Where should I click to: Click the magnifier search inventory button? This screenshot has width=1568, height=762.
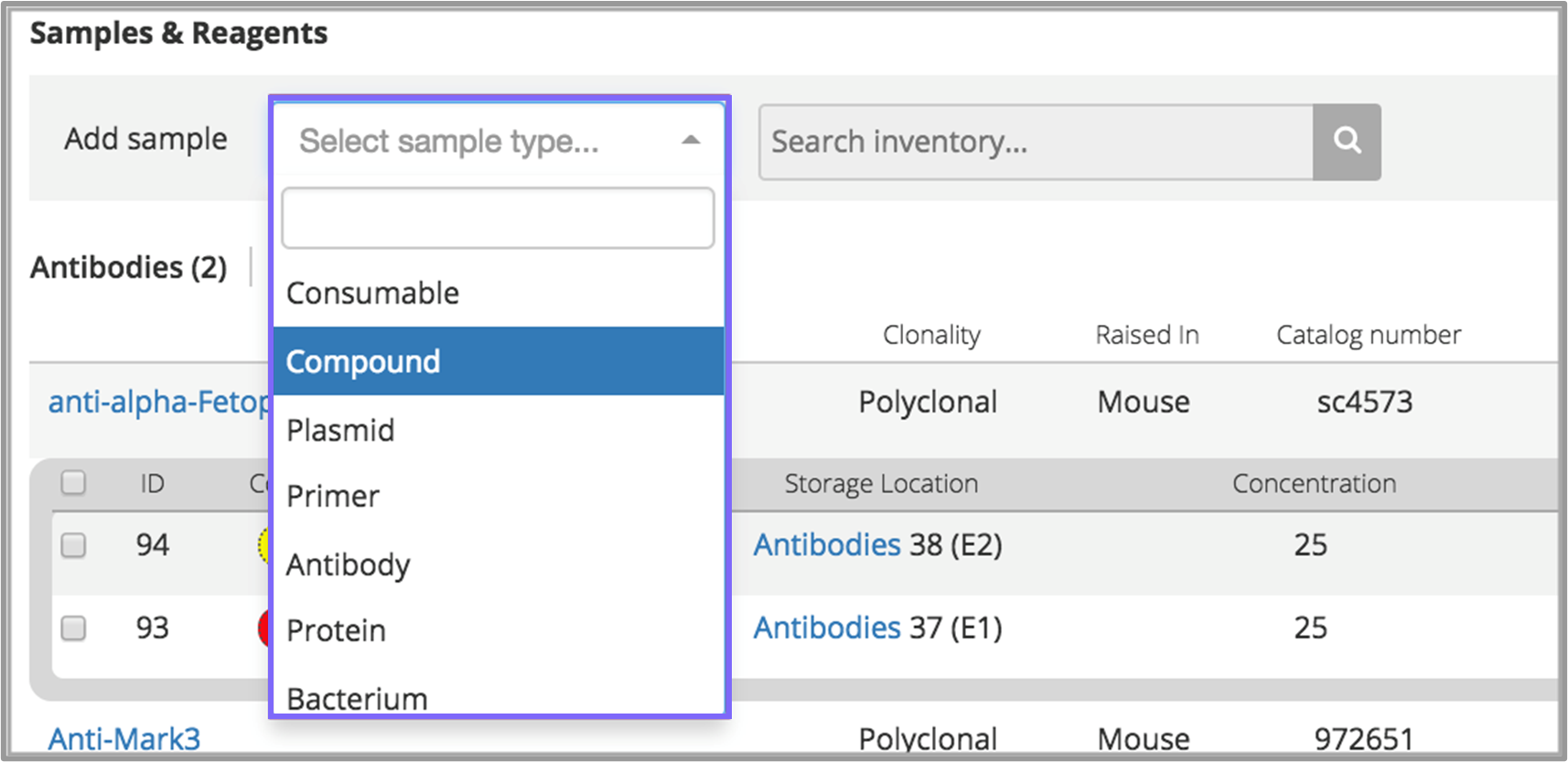point(1347,142)
